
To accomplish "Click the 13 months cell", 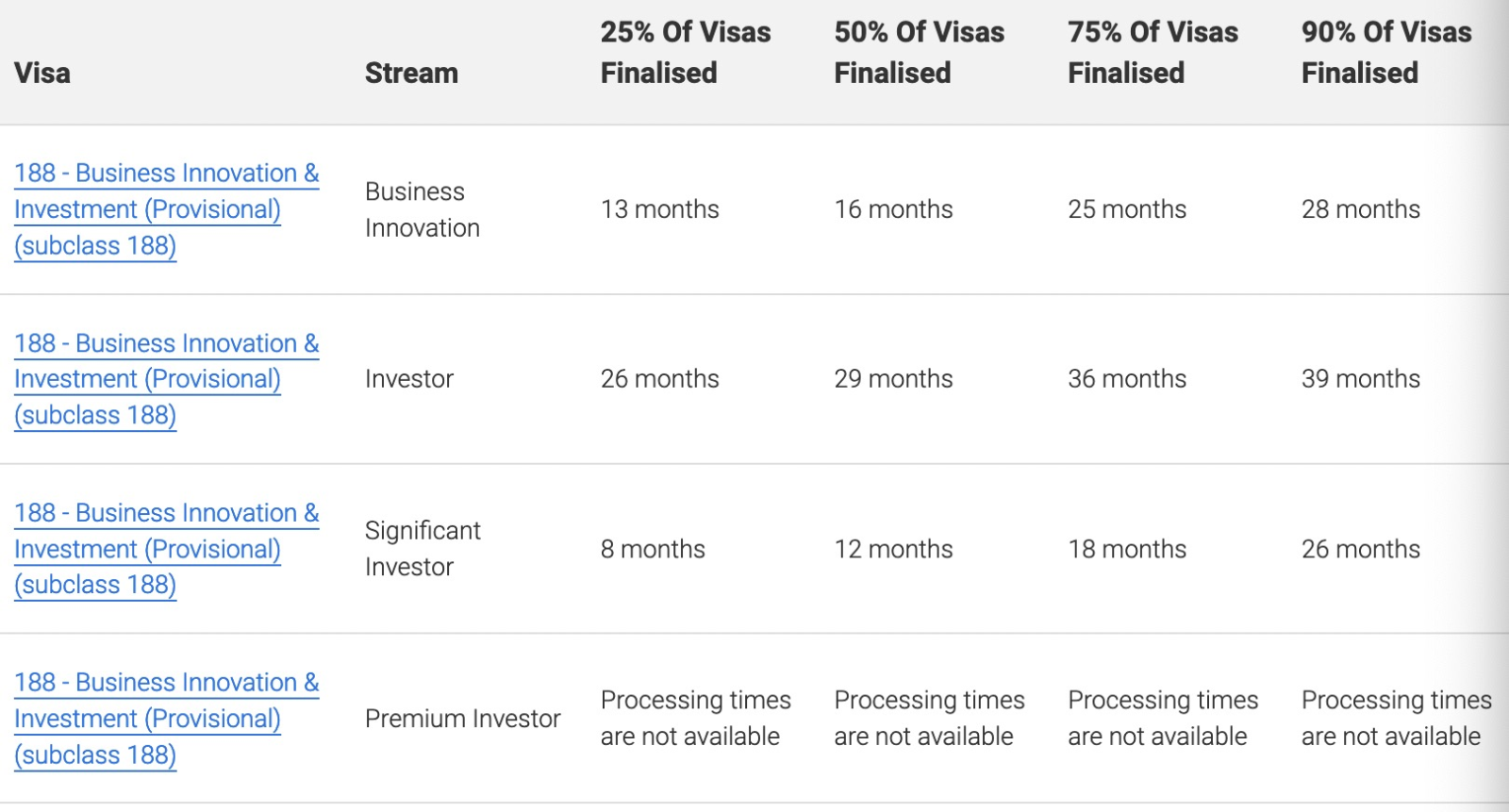I will click(660, 209).
